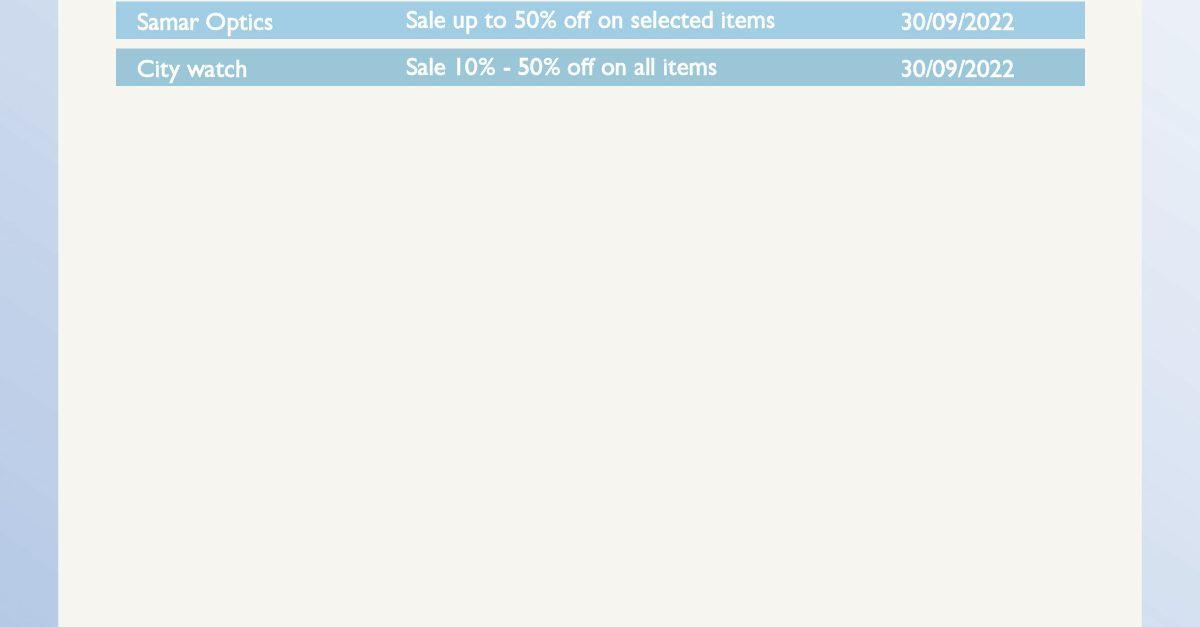Click '50% off' in the Samar Optics offer
Screen dimensions: 1200x627
pyautogui.click(x=552, y=20)
